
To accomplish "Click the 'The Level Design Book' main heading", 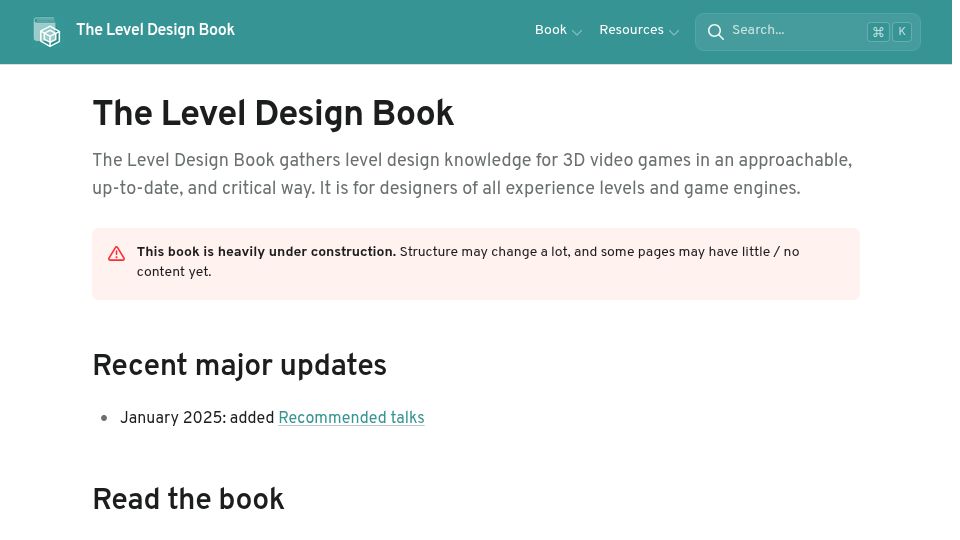I will click(x=273, y=114).
